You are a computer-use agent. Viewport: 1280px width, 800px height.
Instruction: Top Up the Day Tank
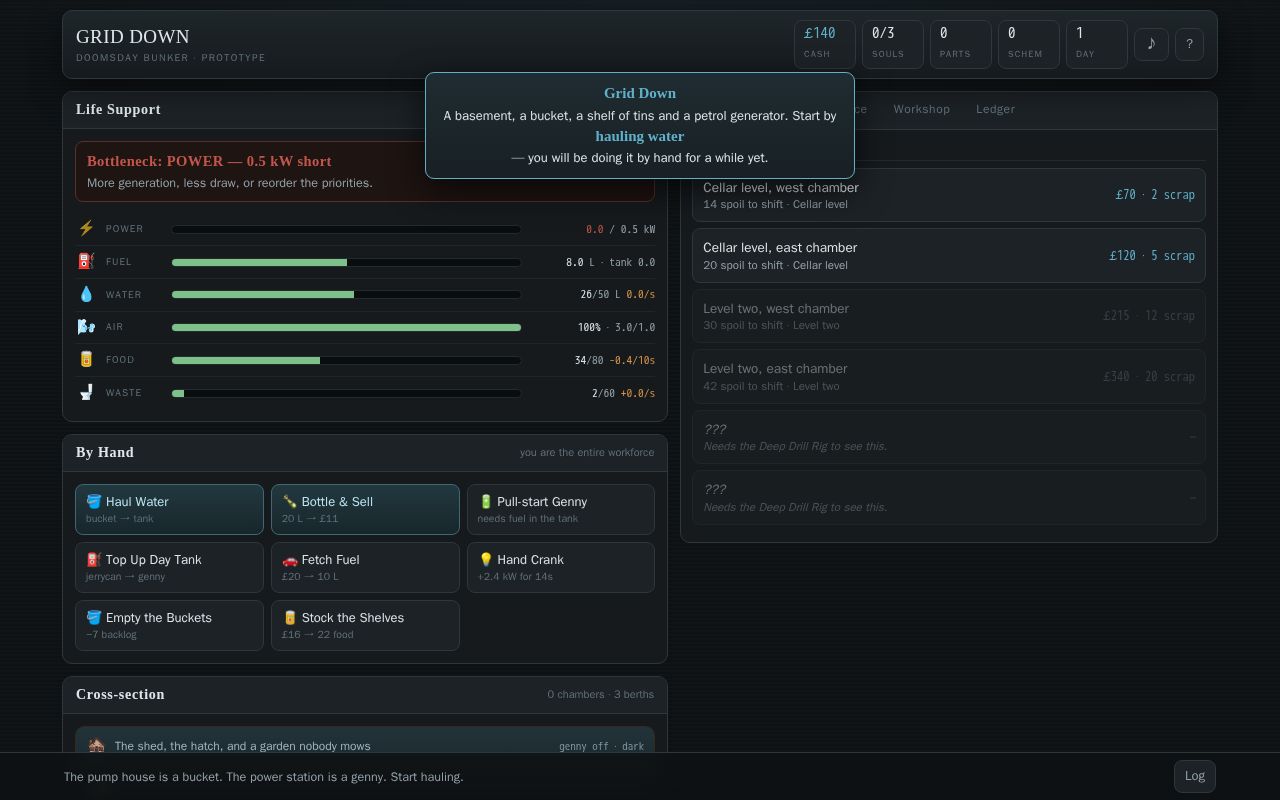pyautogui.click(x=169, y=568)
